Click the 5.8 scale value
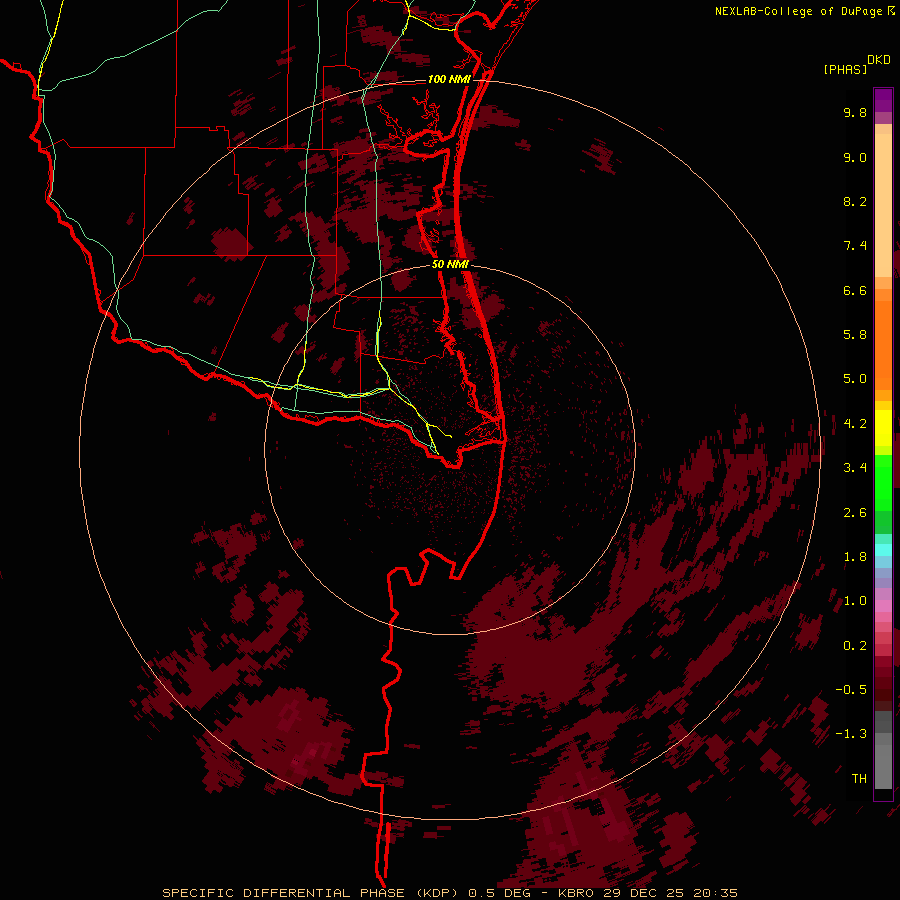The height and width of the screenshot is (900, 900). click(855, 335)
